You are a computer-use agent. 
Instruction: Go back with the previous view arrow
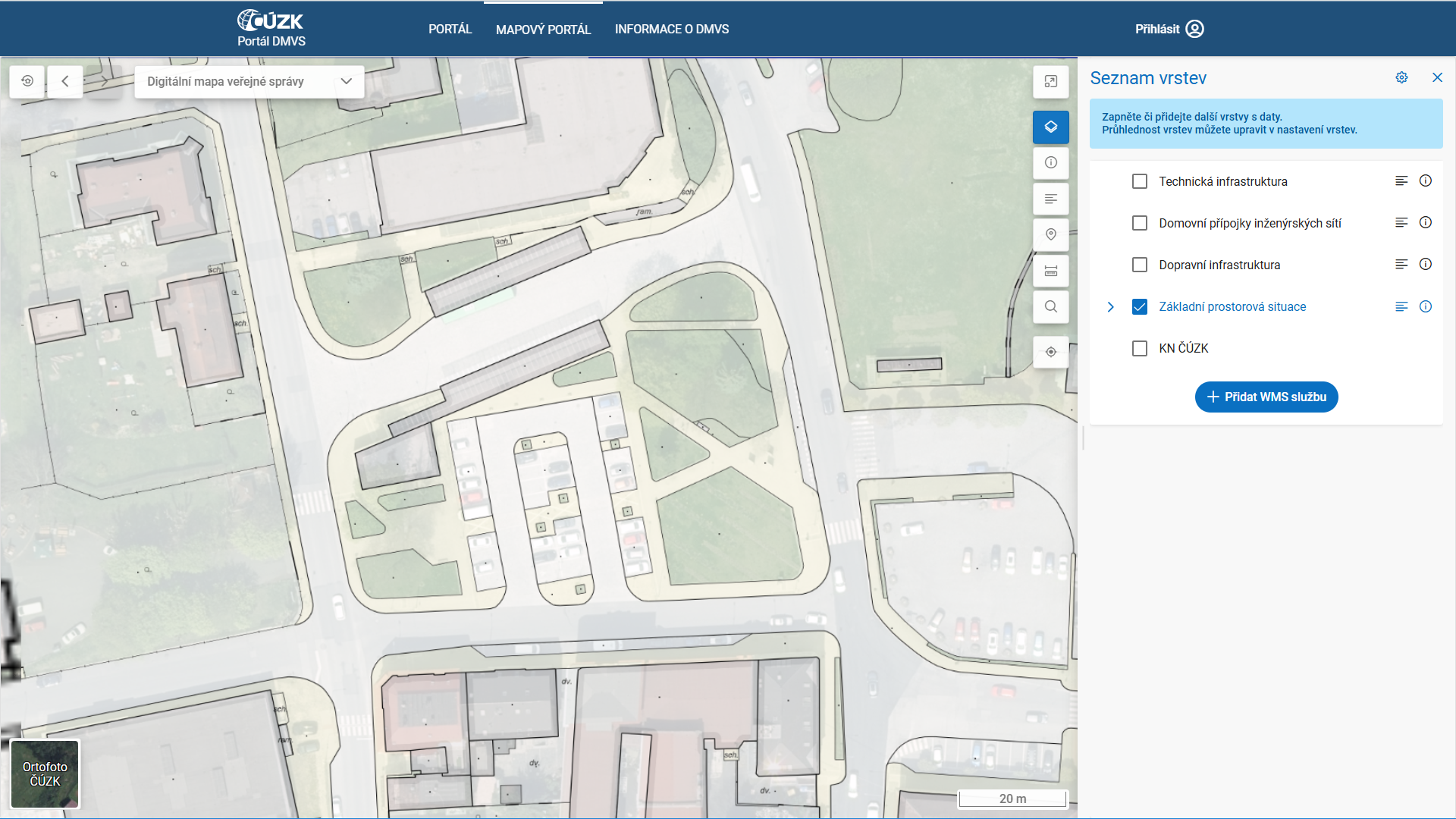pyautogui.click(x=65, y=81)
